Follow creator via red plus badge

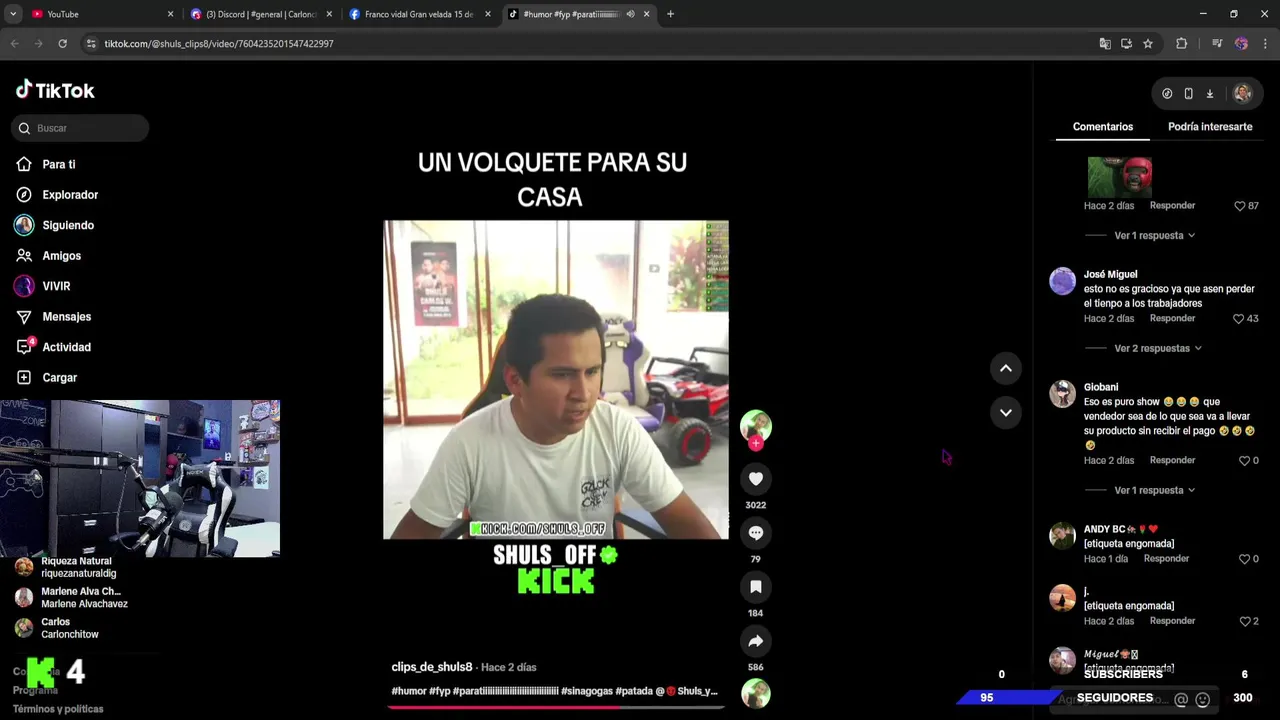756,443
